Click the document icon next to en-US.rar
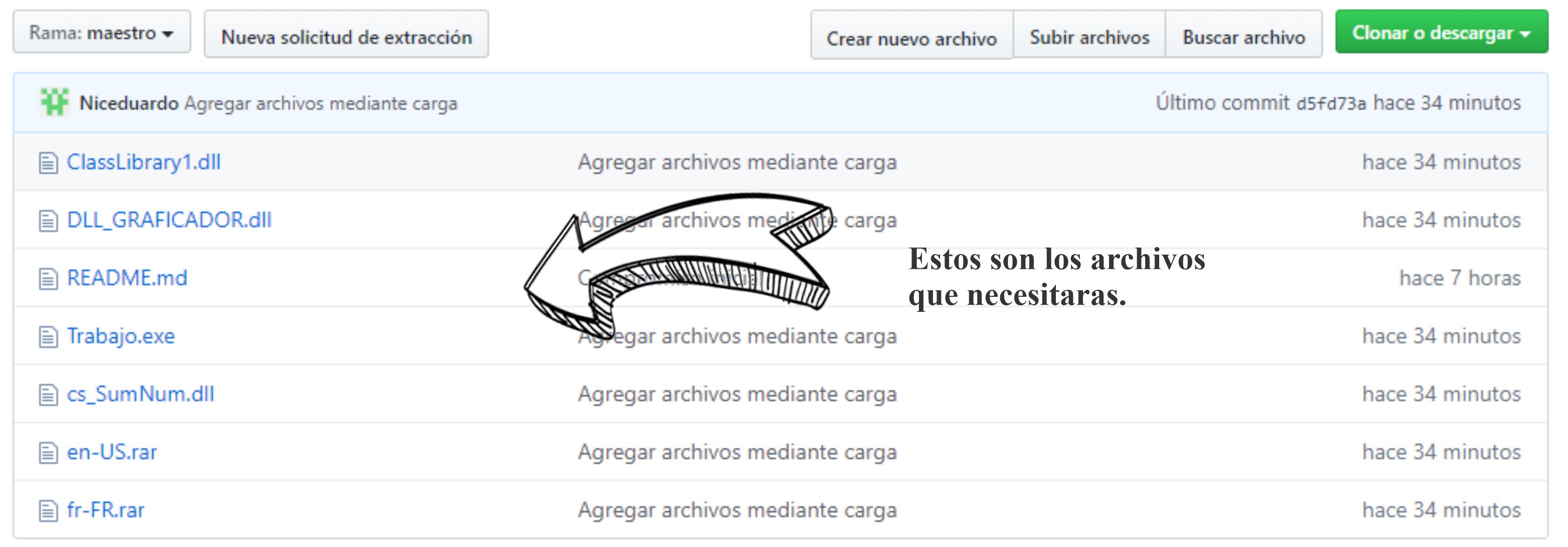This screenshot has height=547, width=1568. pos(48,451)
